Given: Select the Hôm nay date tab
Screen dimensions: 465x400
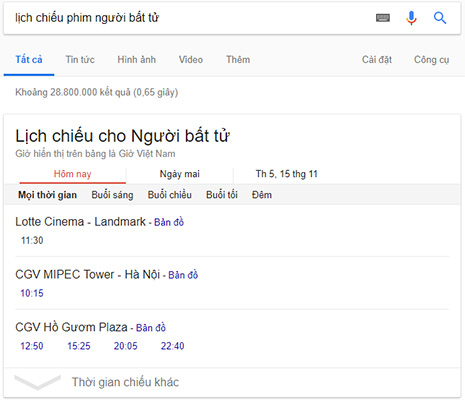Looking at the screenshot, I should [x=73, y=174].
